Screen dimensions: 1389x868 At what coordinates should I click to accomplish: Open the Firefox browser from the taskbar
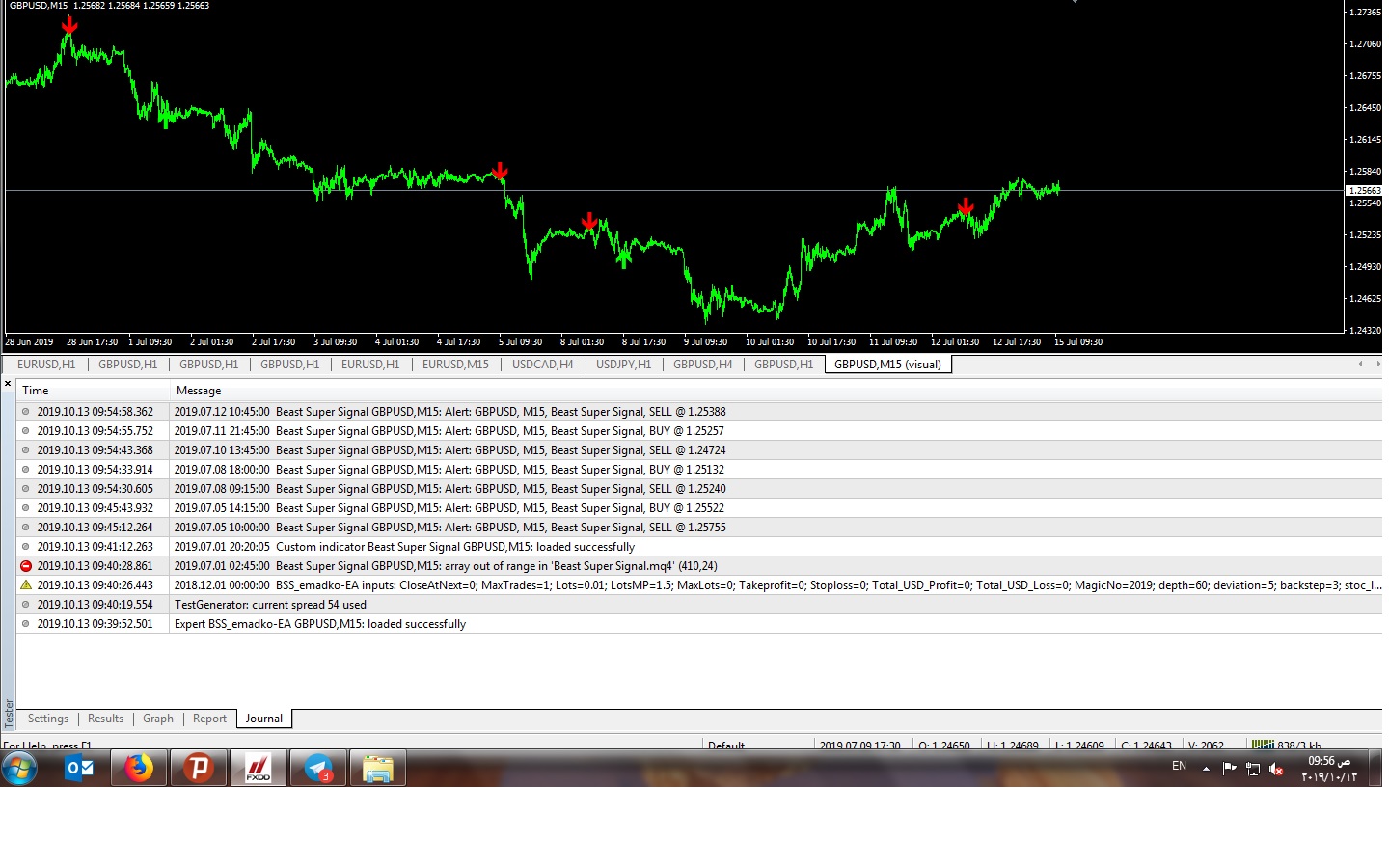coord(139,769)
